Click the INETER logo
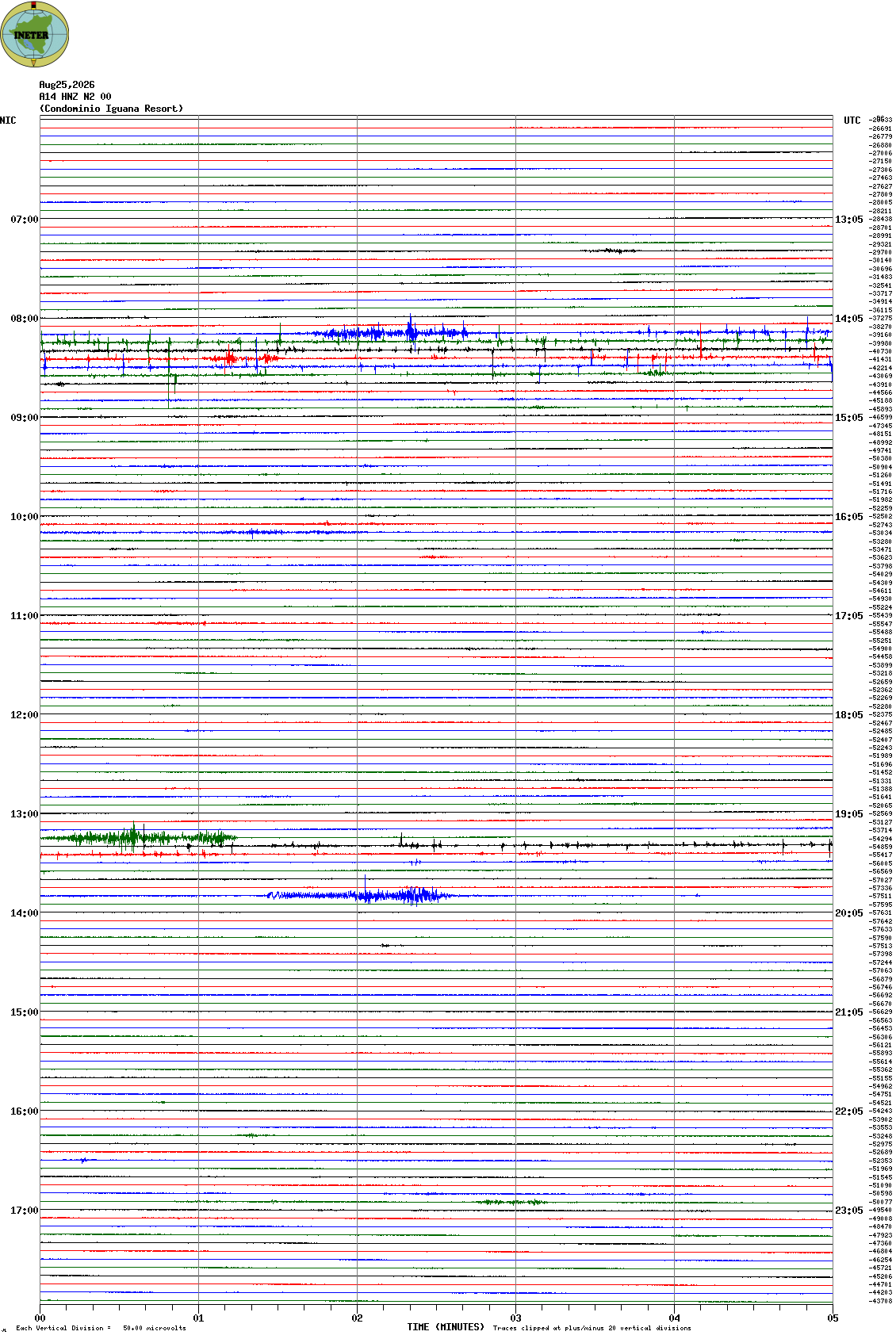The image size is (896, 1339). tap(35, 34)
